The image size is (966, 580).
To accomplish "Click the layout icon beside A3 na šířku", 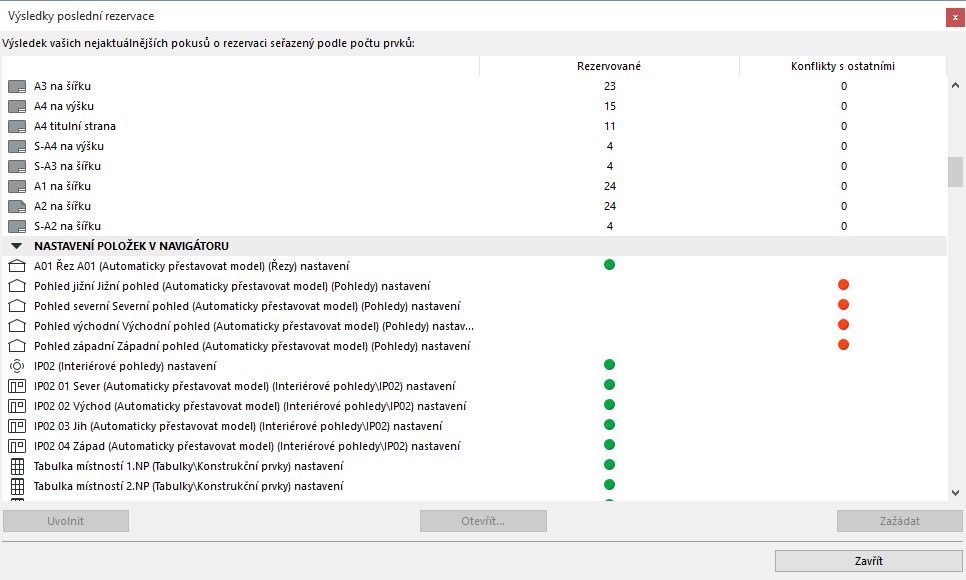I will point(16,86).
